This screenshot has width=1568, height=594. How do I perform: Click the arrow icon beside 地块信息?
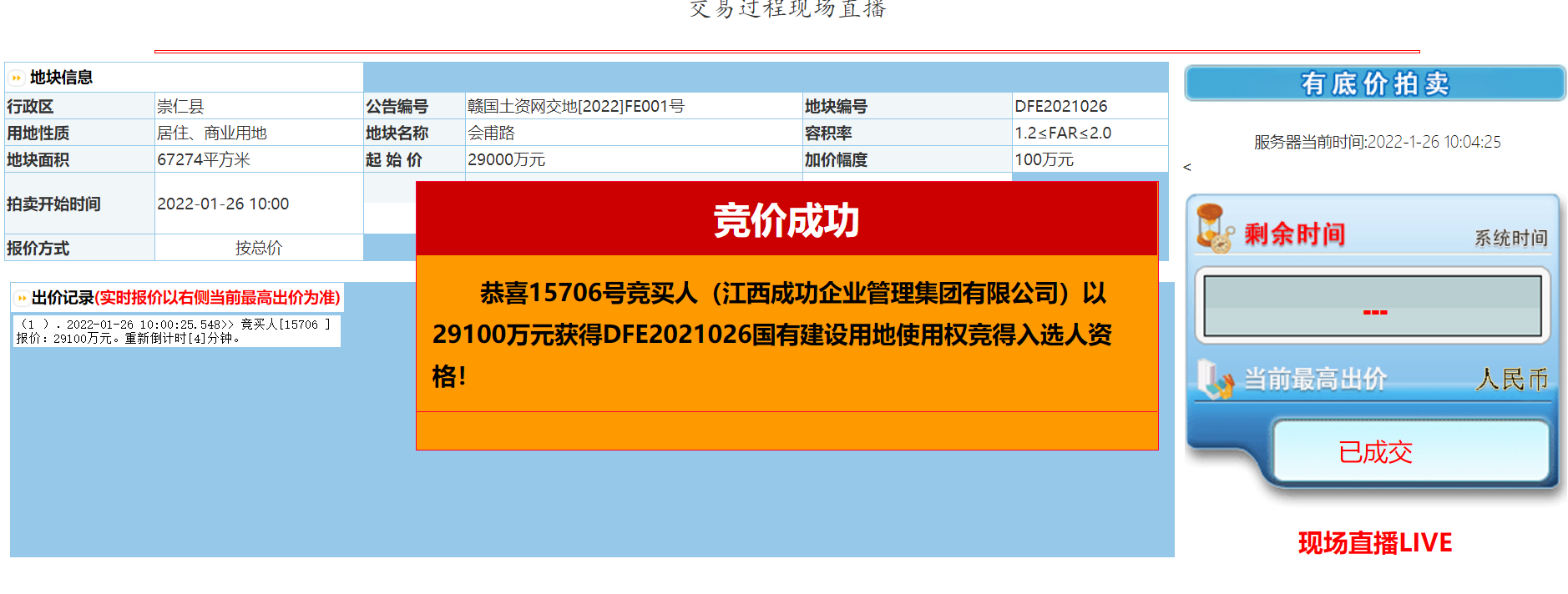[x=17, y=78]
